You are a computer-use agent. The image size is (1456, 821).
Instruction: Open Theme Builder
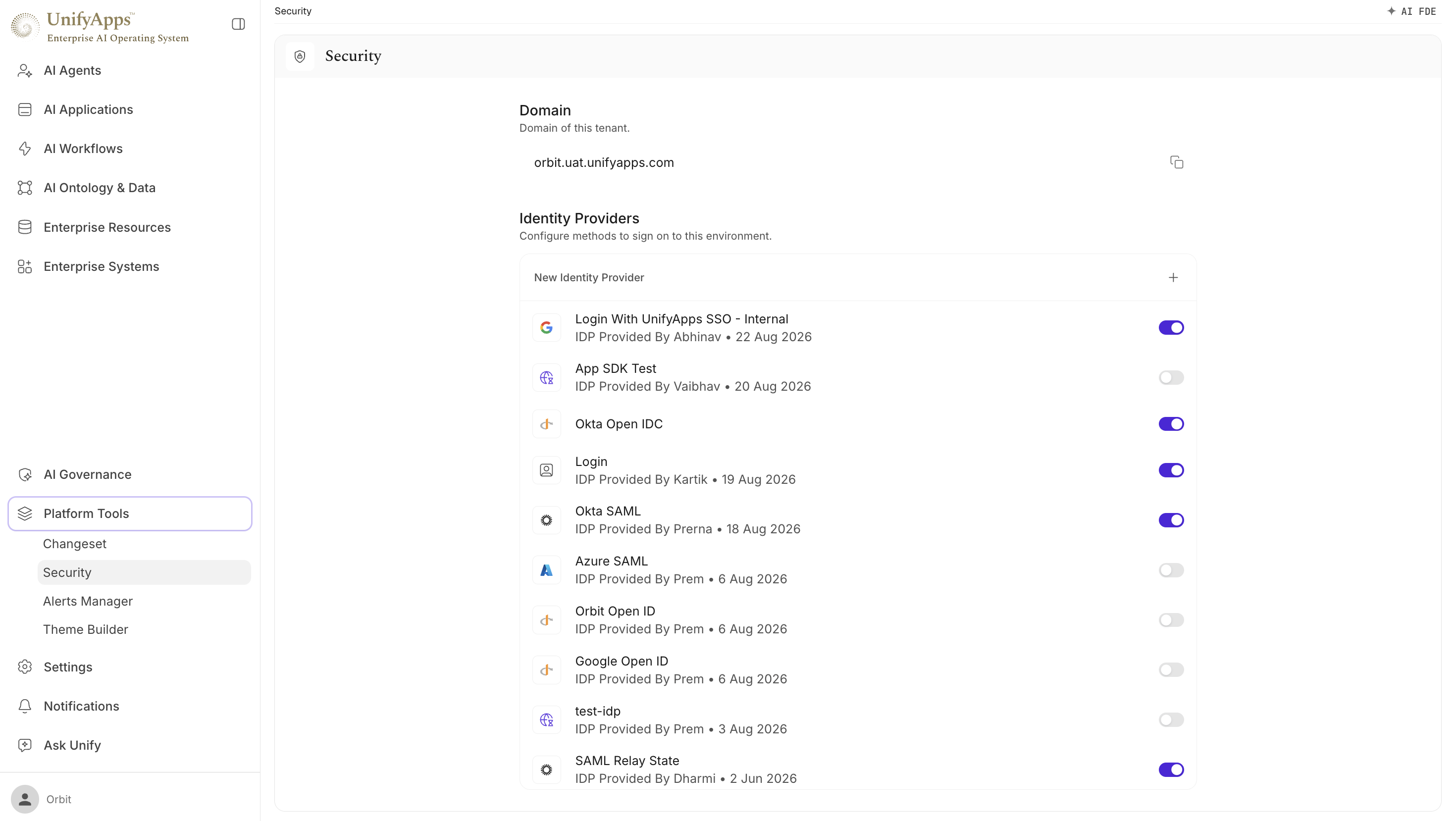tap(144, 629)
